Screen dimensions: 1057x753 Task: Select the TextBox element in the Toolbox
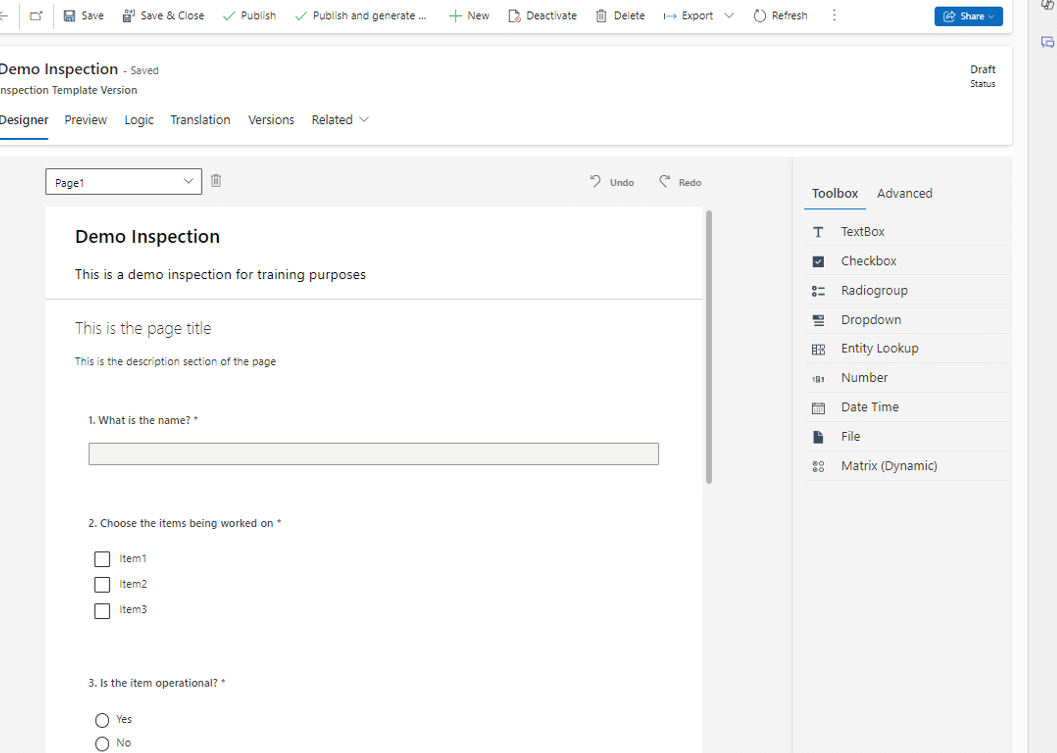(863, 231)
